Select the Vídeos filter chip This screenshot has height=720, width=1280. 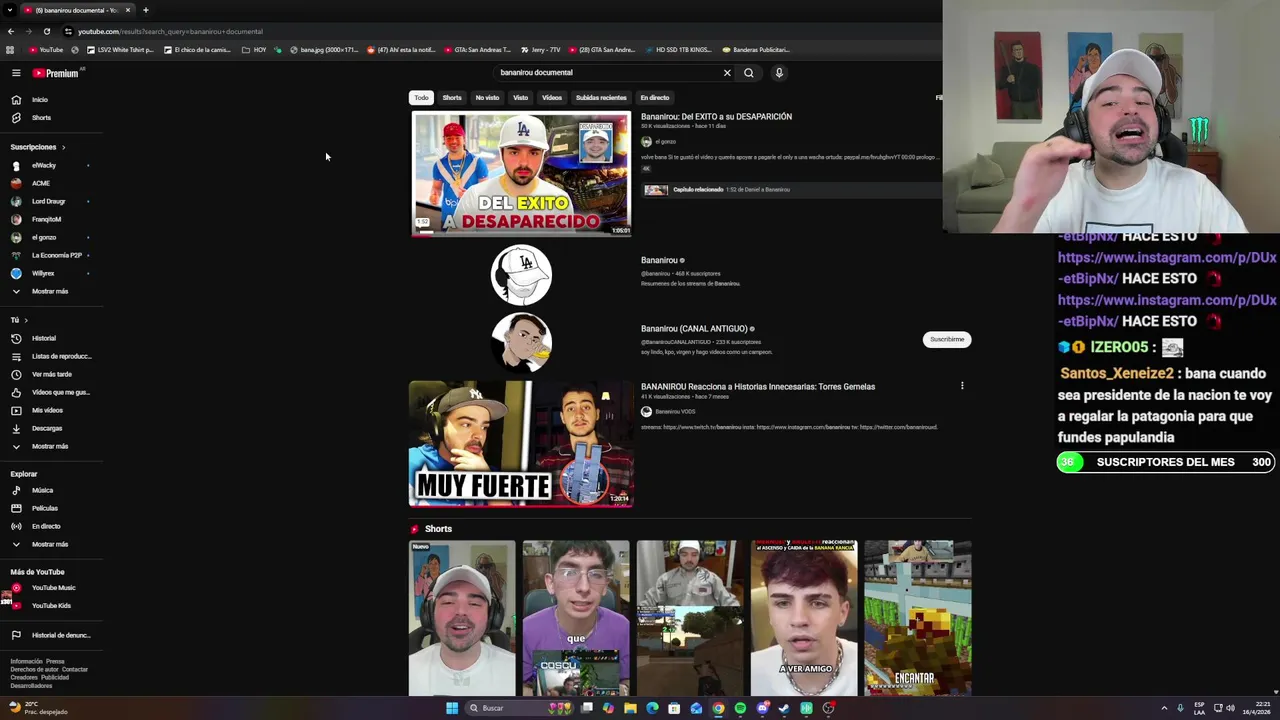pos(552,98)
